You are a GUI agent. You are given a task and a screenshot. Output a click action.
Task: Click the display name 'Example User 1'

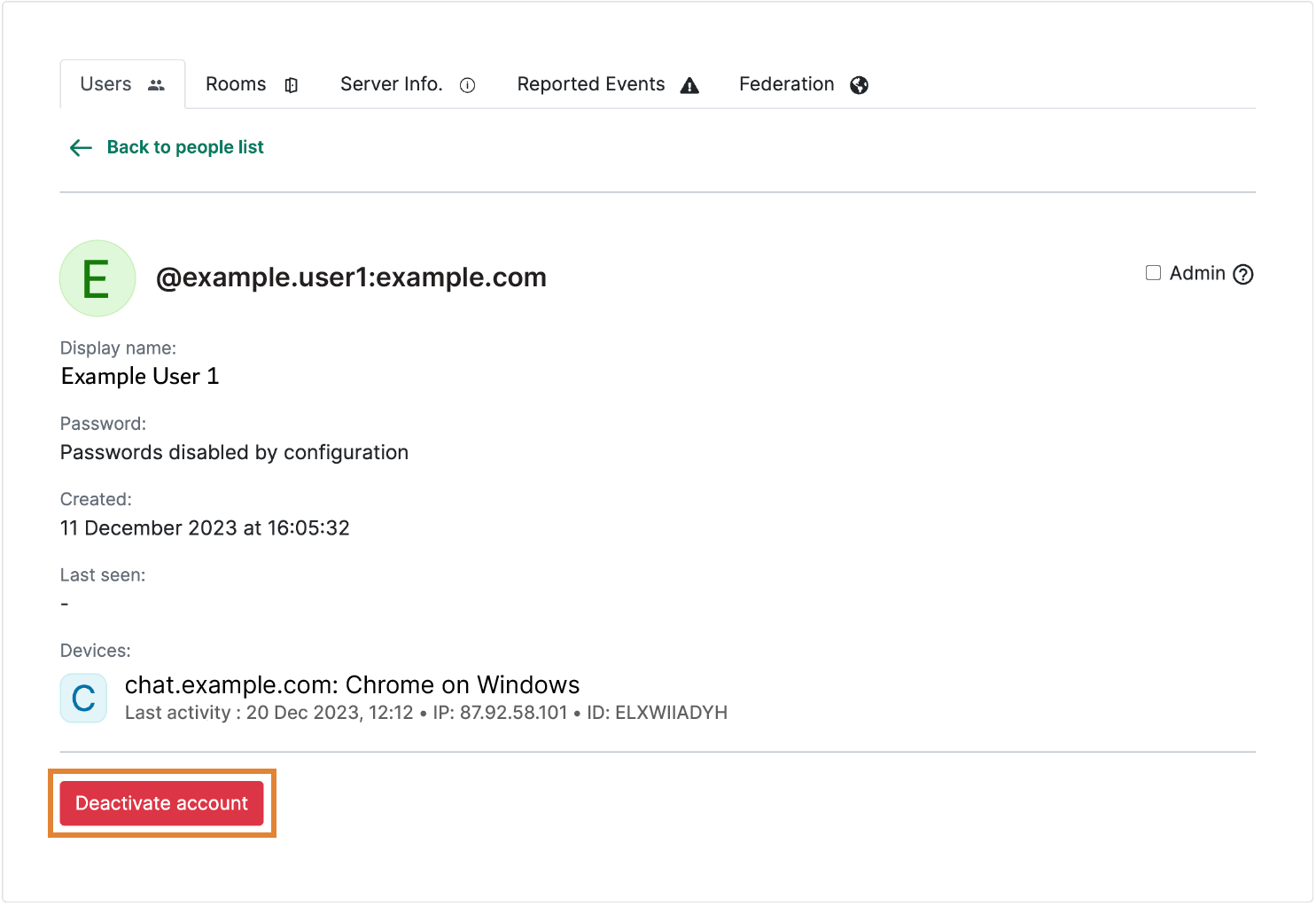click(x=140, y=377)
